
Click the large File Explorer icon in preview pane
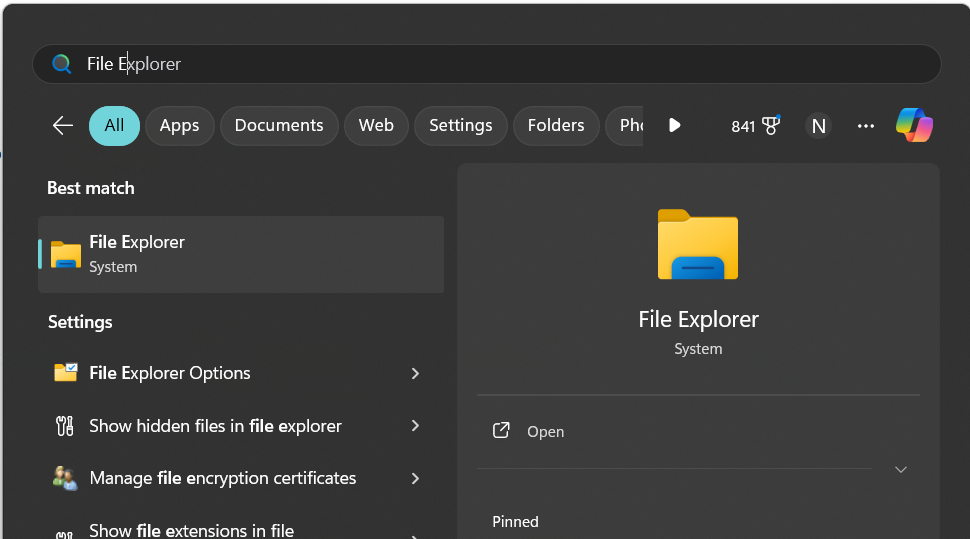coord(698,245)
